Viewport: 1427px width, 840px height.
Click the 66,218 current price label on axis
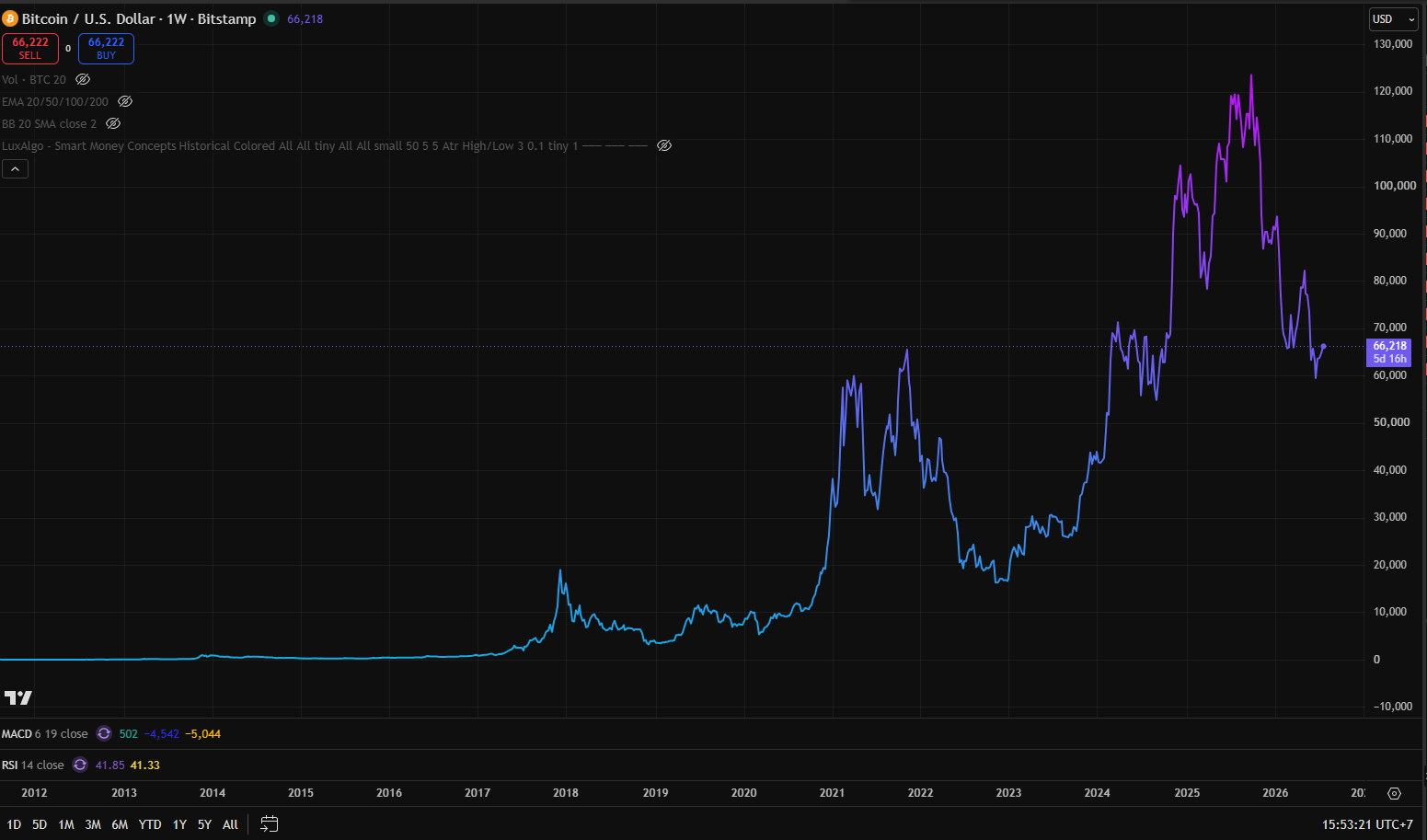click(1389, 352)
